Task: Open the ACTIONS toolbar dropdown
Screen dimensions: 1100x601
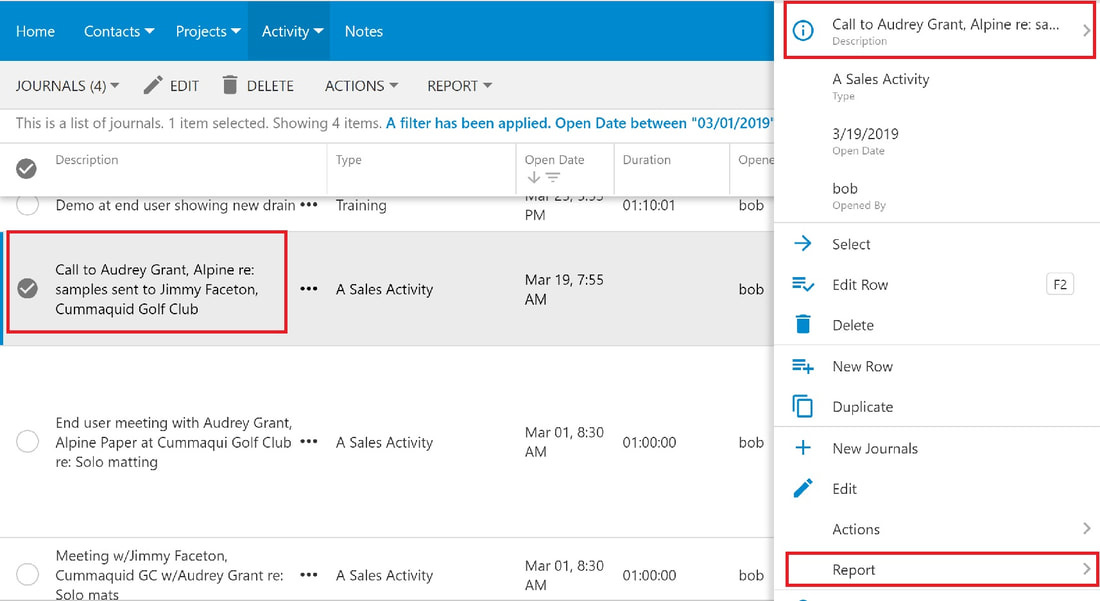Action: pyautogui.click(x=361, y=86)
